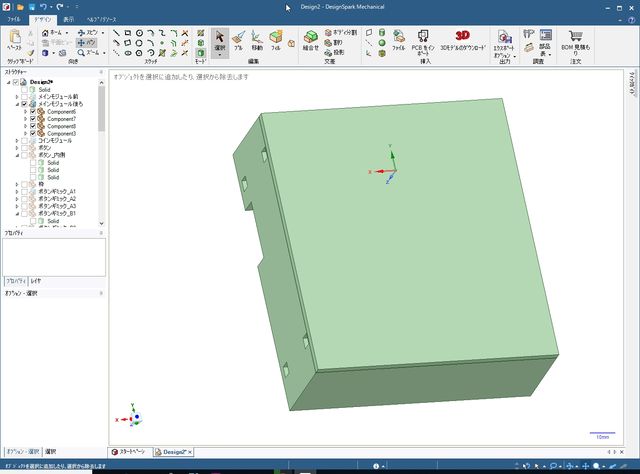Click the Project (投影) tool
This screenshot has width=640, height=474.
coord(335,52)
